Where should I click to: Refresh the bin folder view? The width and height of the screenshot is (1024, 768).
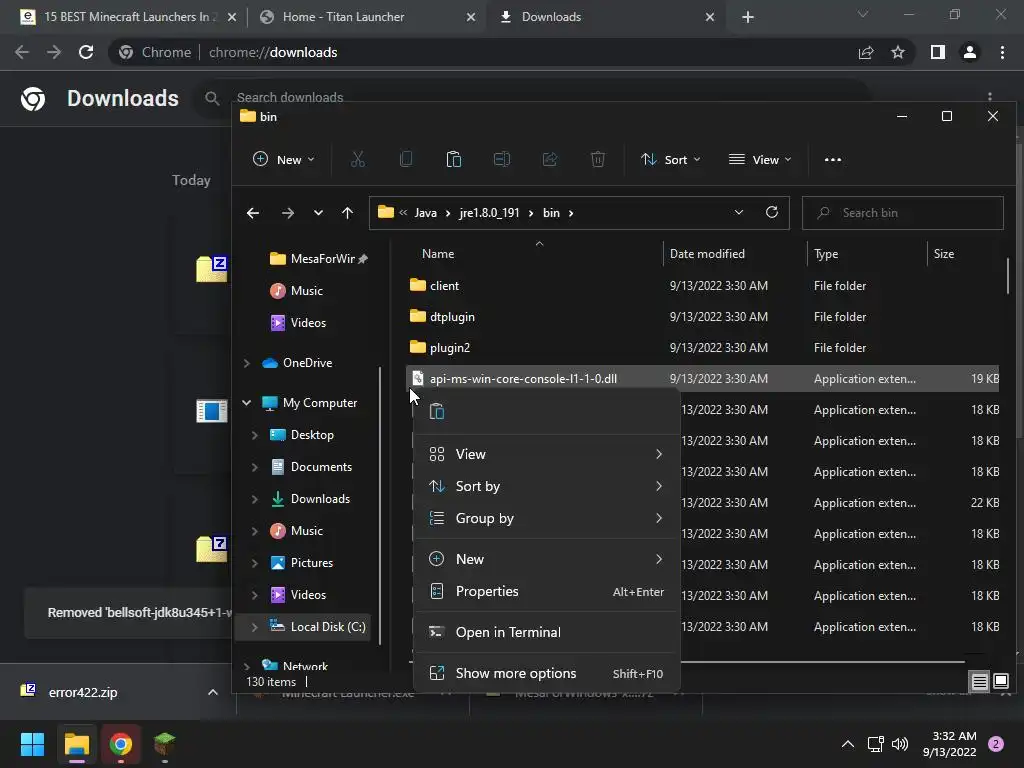coord(772,212)
